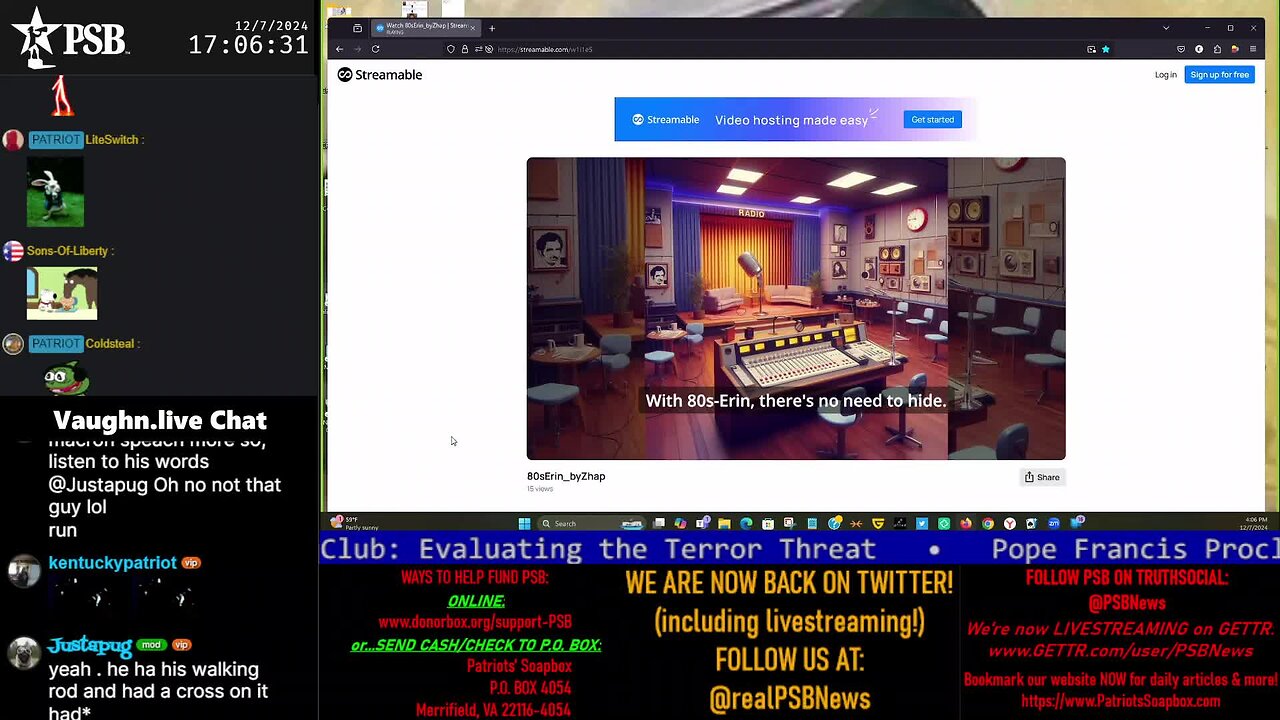The height and width of the screenshot is (720, 1280).
Task: Open a new browser tab
Action: point(492,28)
